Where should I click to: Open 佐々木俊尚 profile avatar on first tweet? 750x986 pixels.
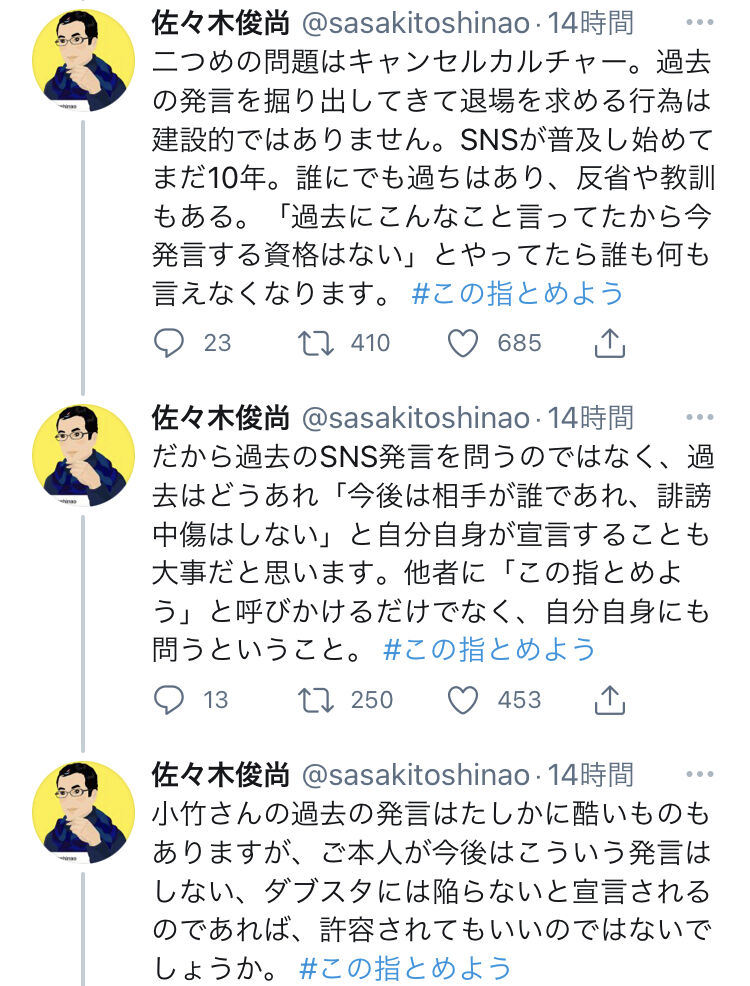84,61
